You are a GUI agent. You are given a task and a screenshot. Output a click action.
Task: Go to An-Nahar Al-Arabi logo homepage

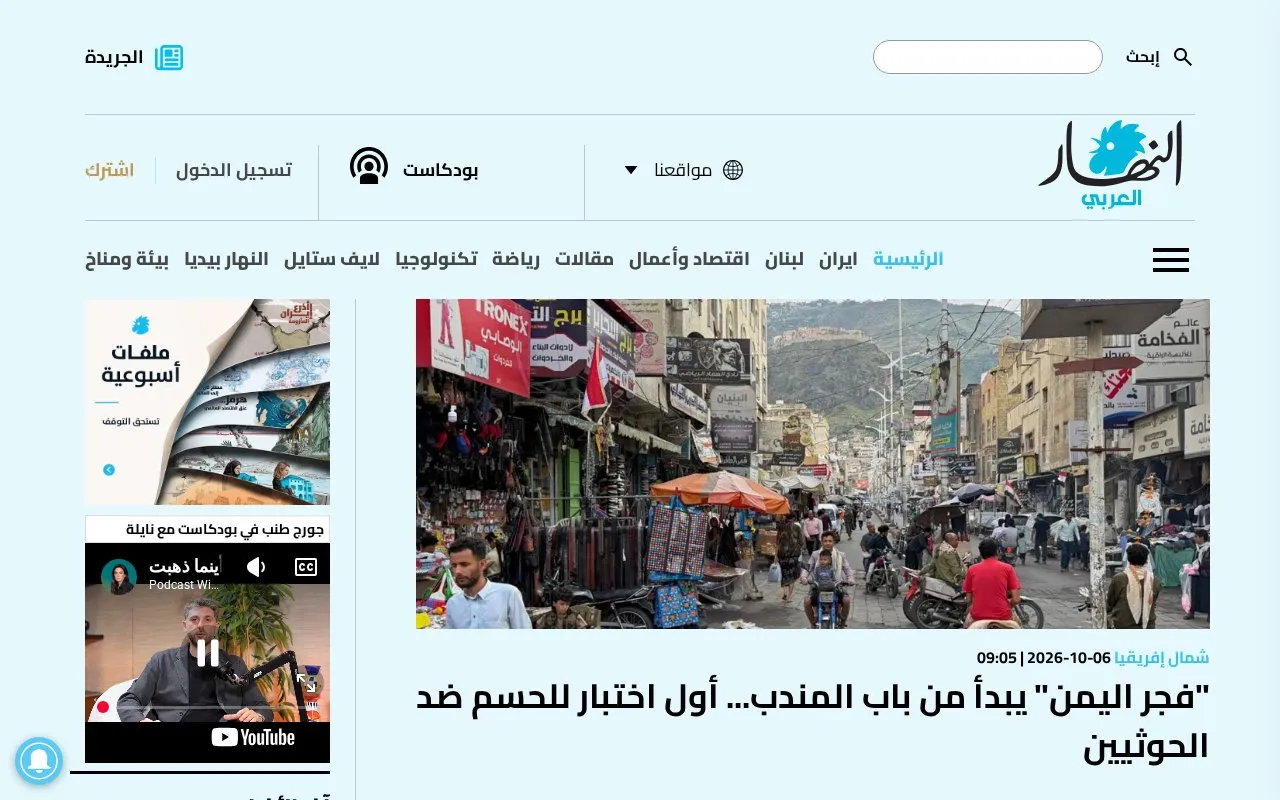[1111, 164]
